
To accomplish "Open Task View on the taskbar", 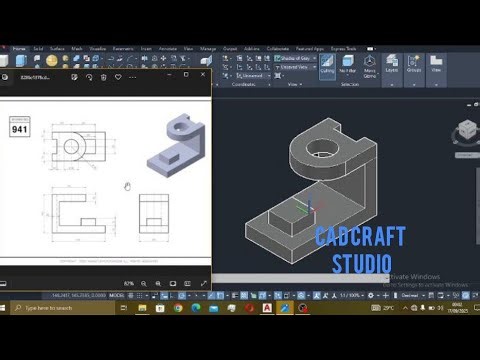I will click(124, 308).
